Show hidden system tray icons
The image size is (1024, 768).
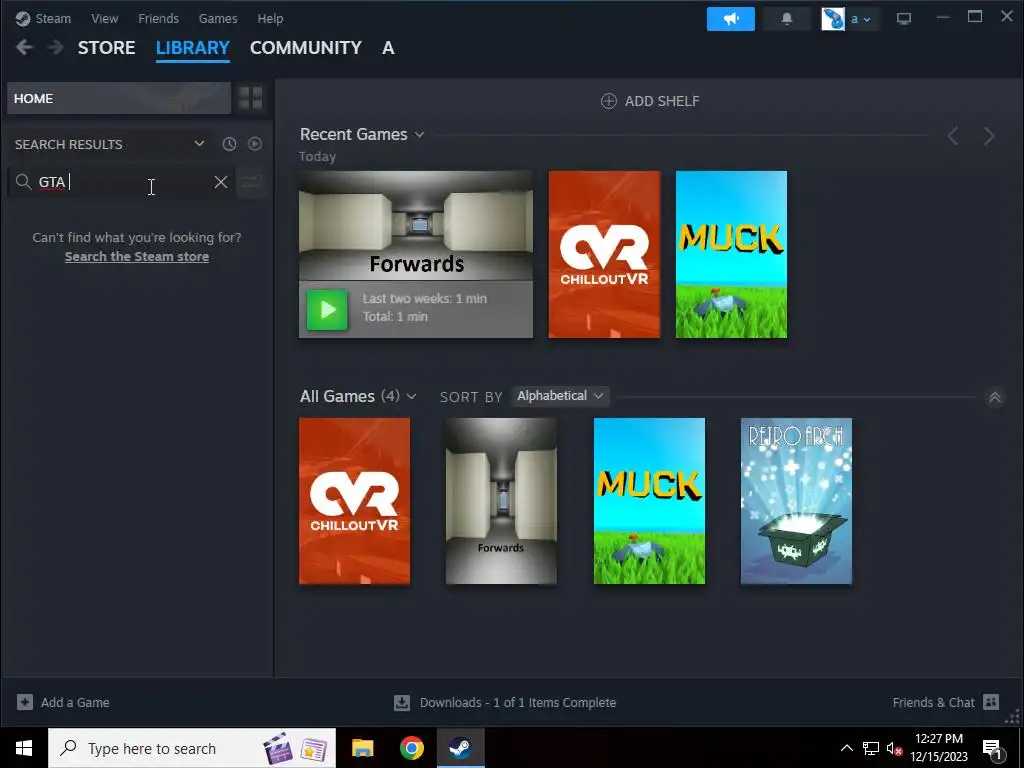846,748
